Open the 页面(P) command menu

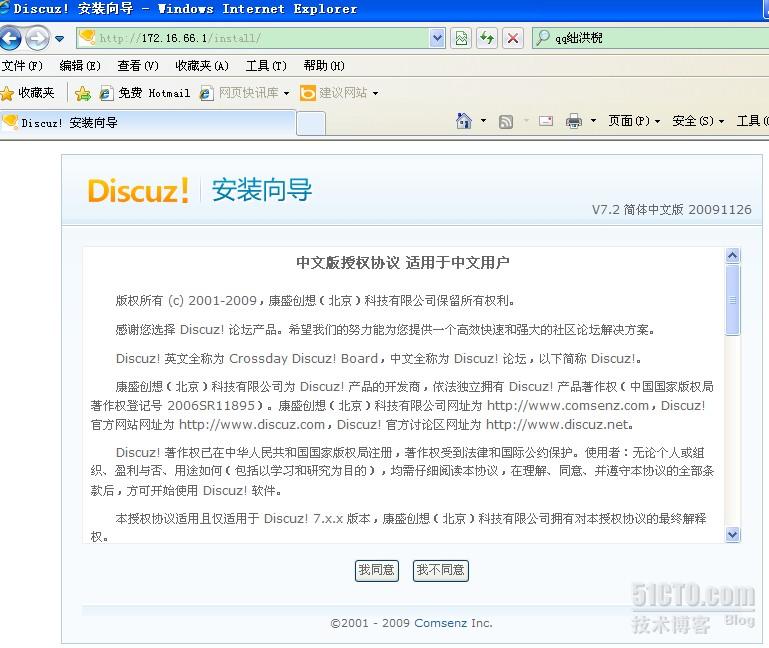pyautogui.click(x=634, y=121)
